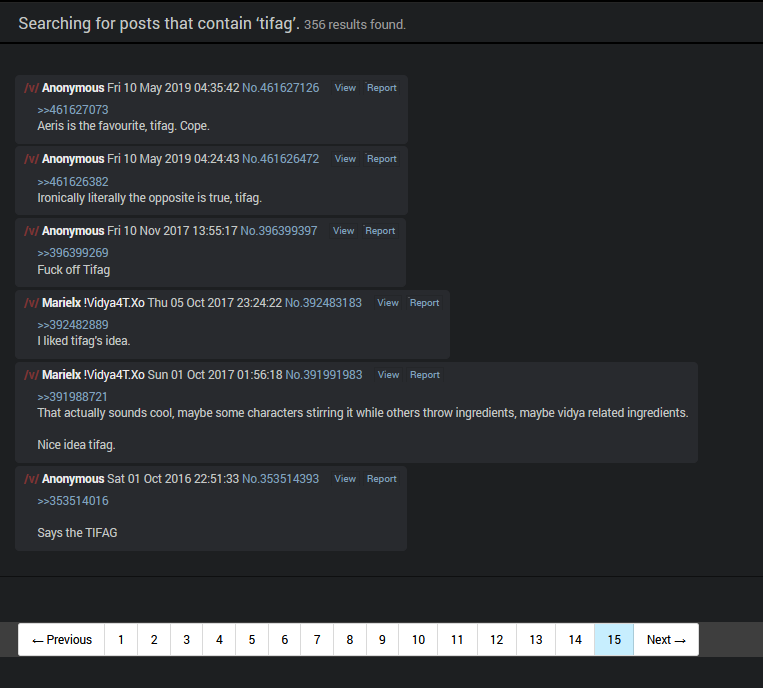Follow reply link >>391988721
763x688 pixels.
point(73,397)
